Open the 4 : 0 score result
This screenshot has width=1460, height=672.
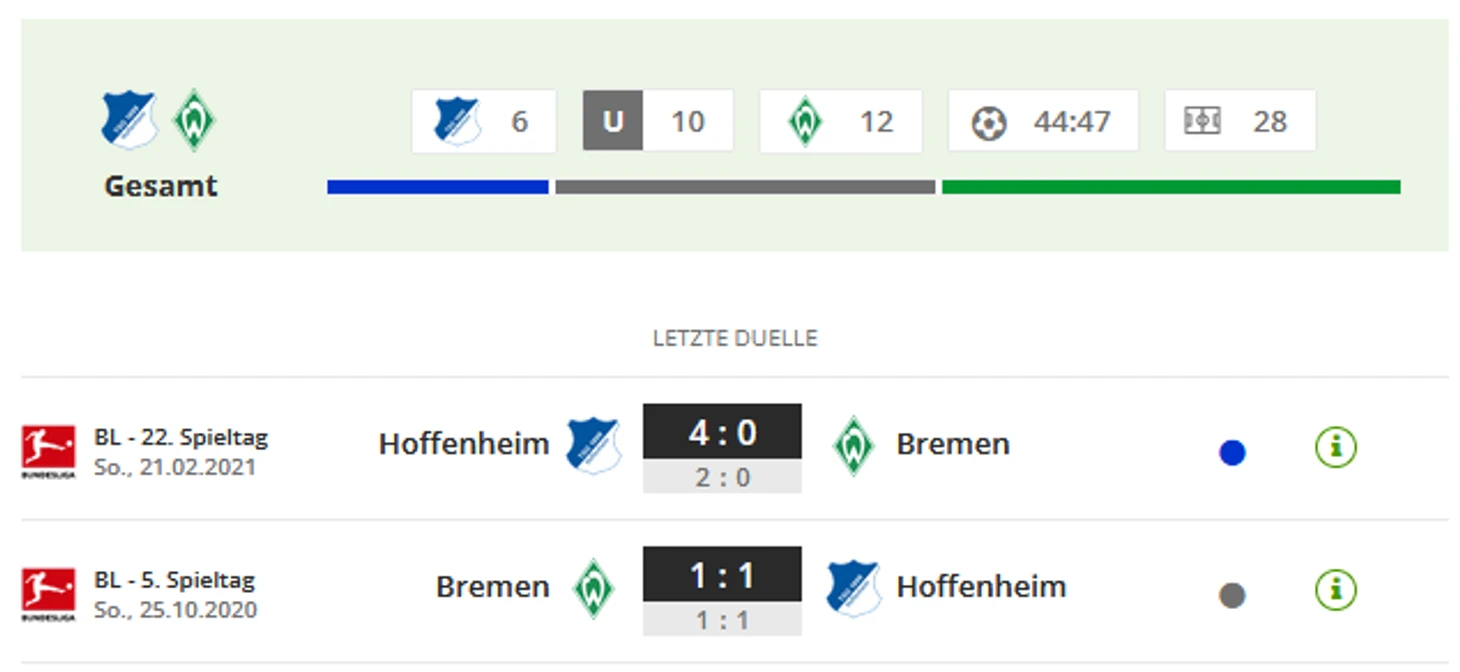[x=722, y=432]
